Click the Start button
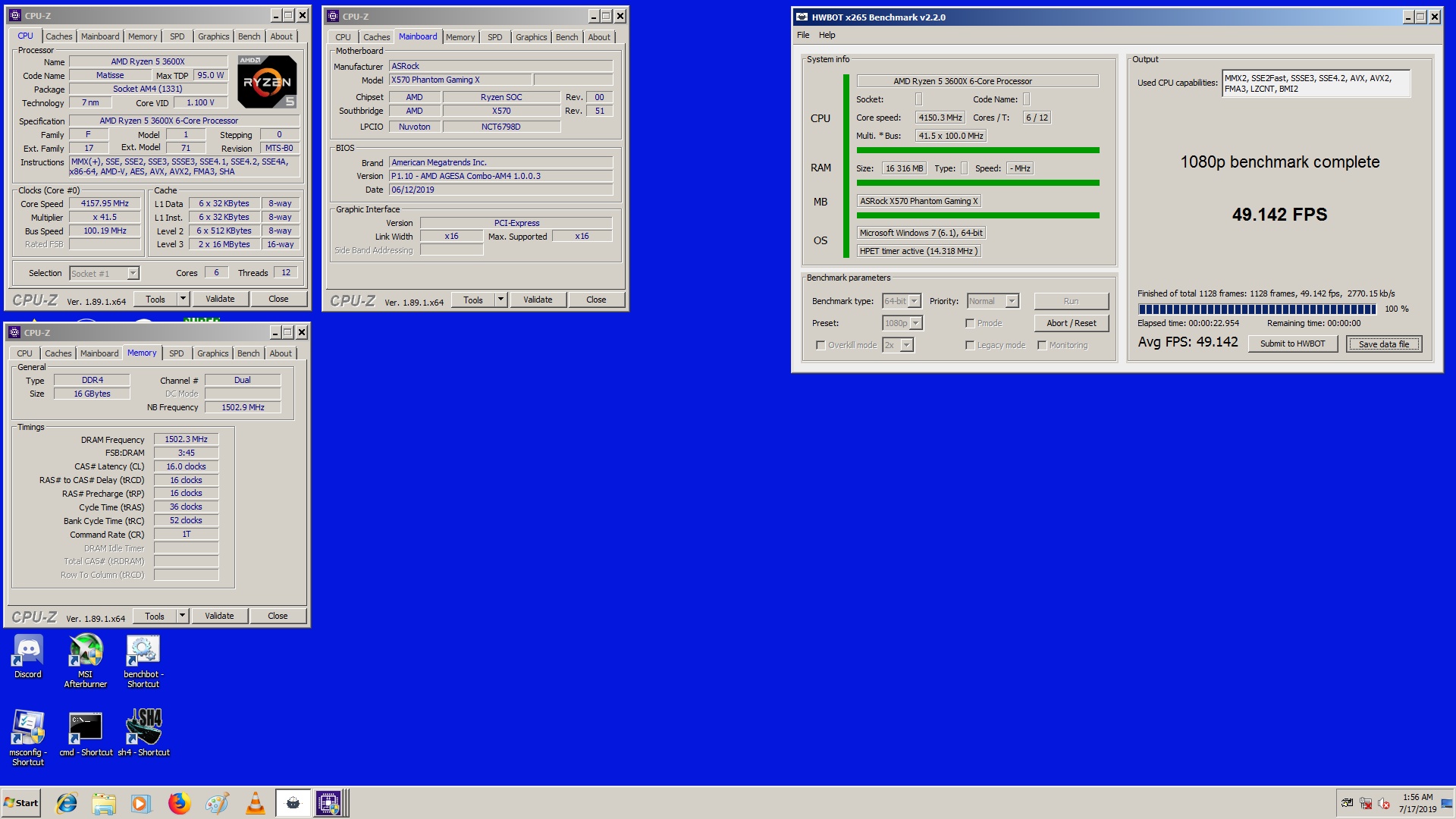Viewport: 1456px width, 819px height. pyautogui.click(x=21, y=803)
